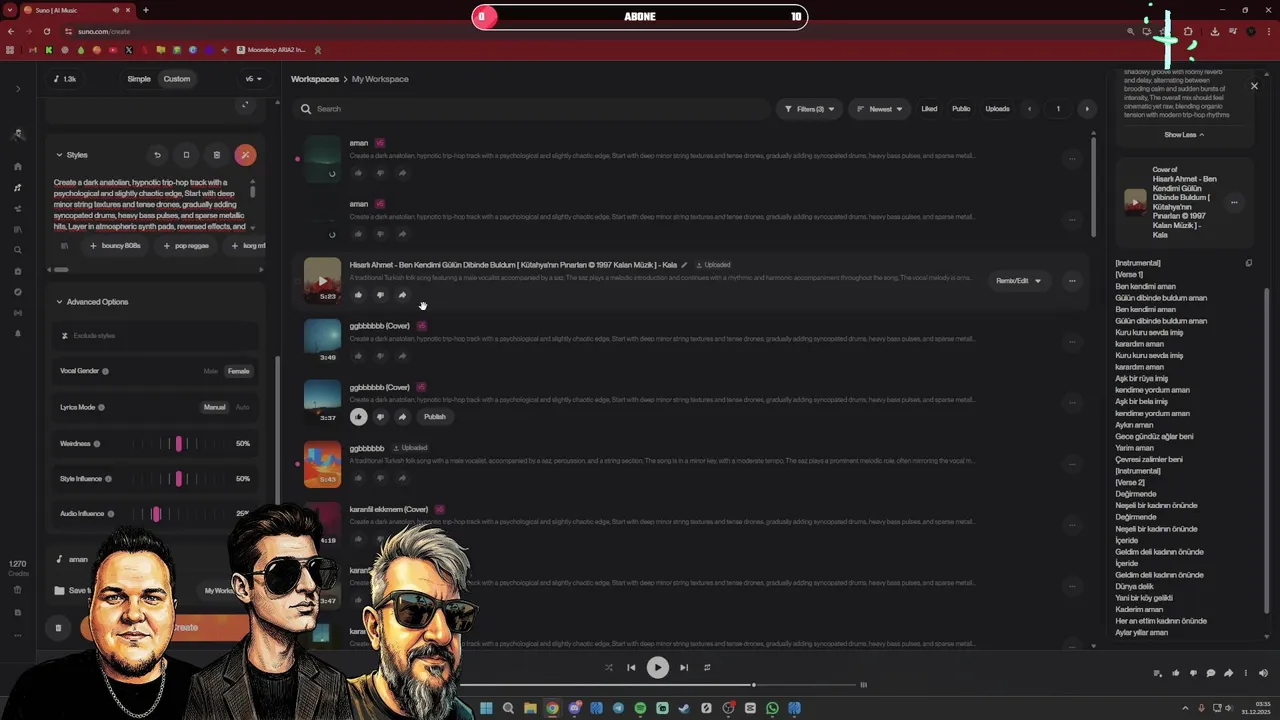
Task: Toggle the Uploads filter
Action: point(997,109)
